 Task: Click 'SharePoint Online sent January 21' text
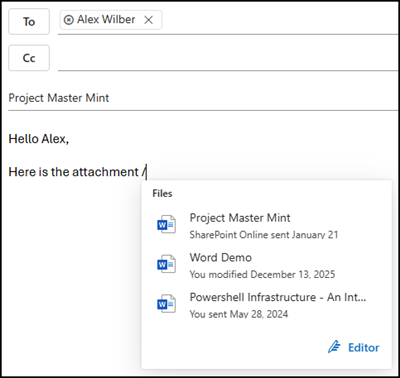click(264, 235)
